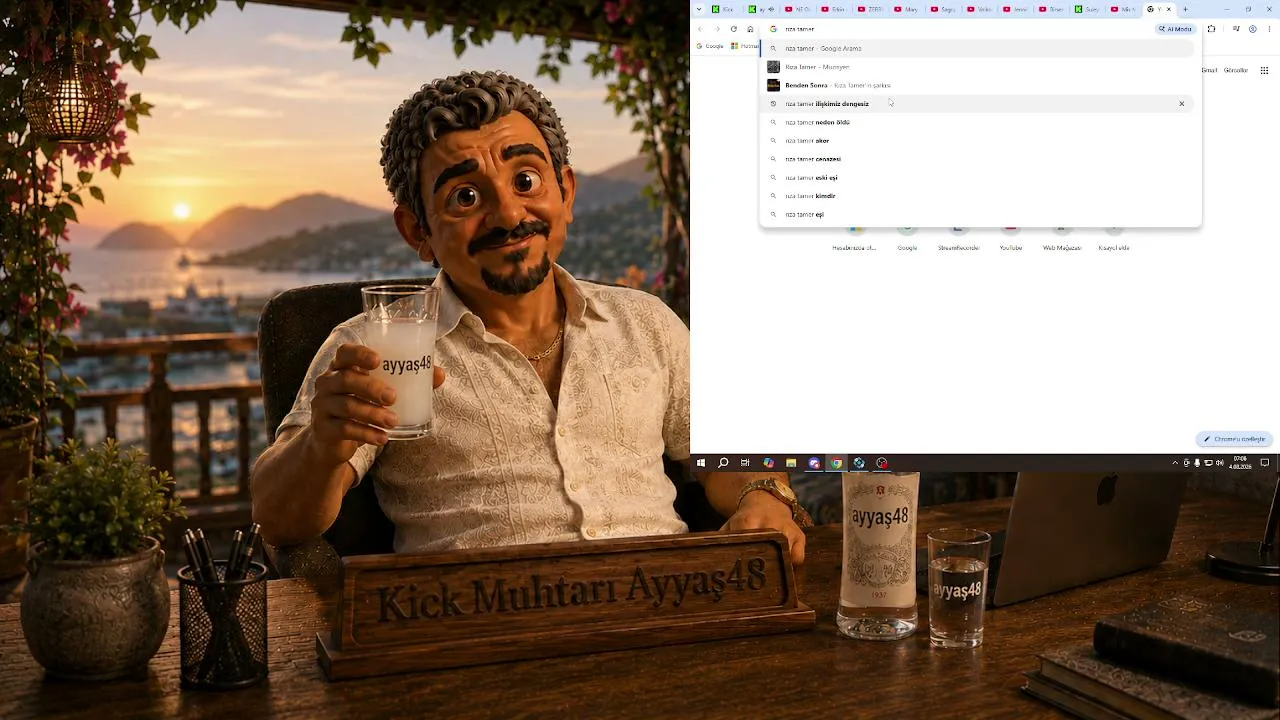
Task: Open Windows taskbar search
Action: [723, 463]
